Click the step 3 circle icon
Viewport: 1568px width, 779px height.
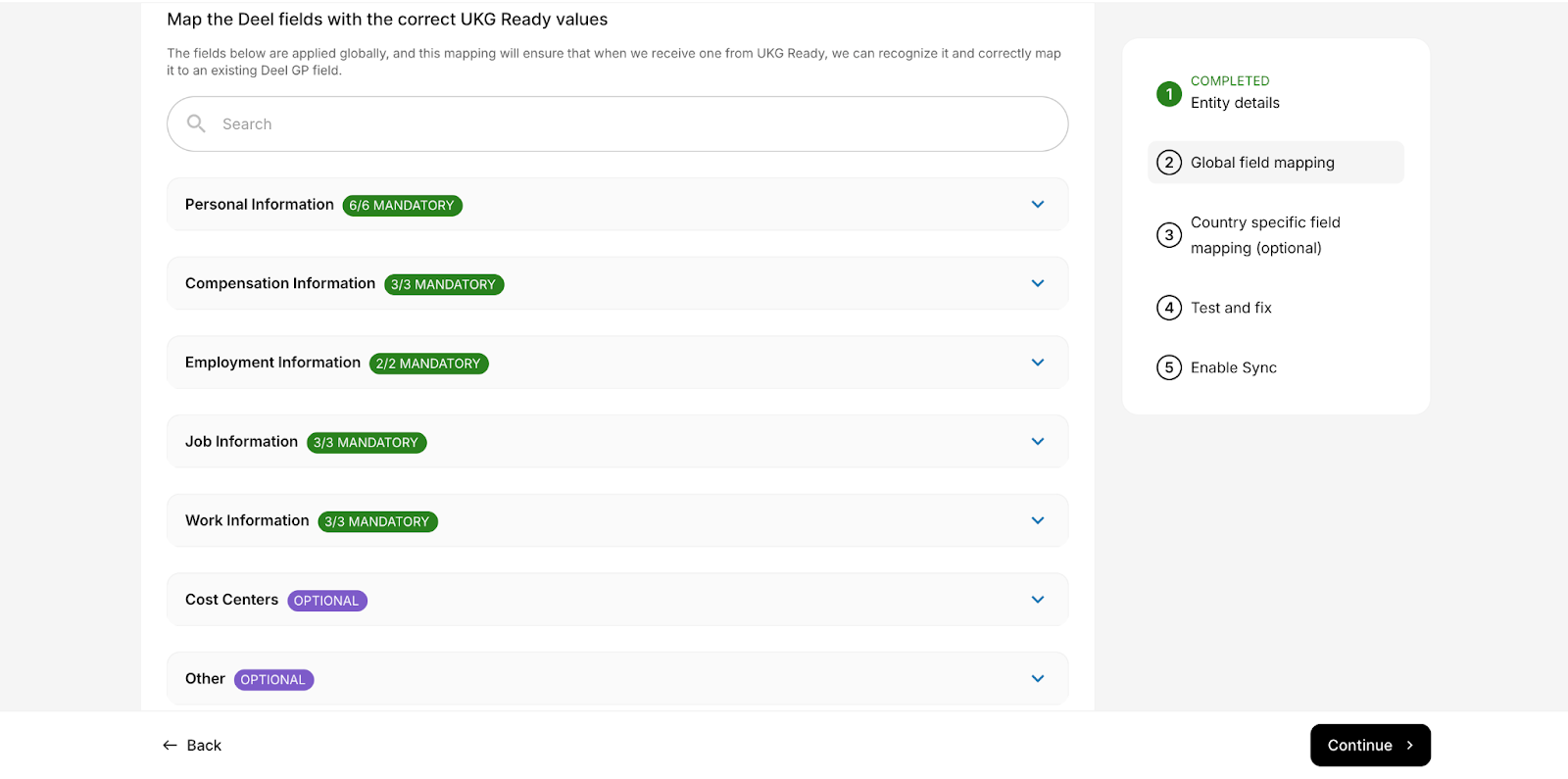click(1169, 235)
